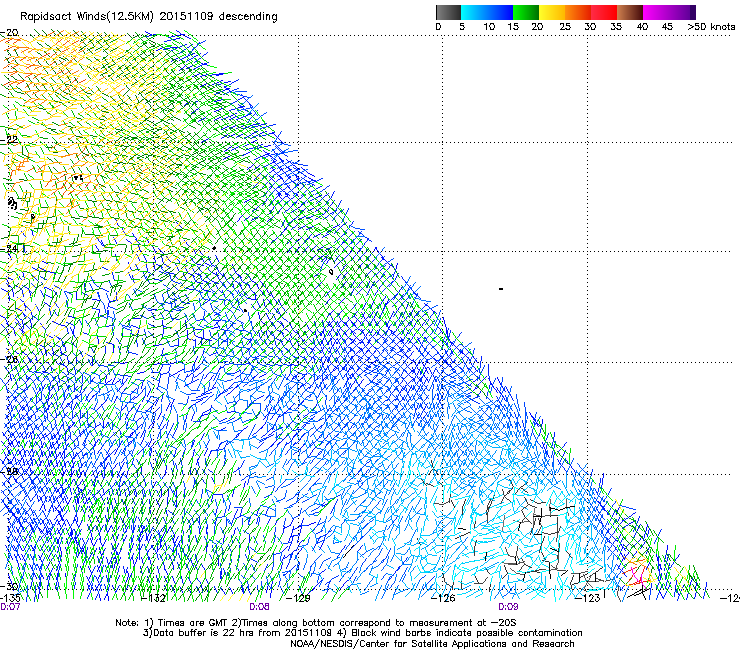Click the '>50 knots' legend label

(711, 27)
